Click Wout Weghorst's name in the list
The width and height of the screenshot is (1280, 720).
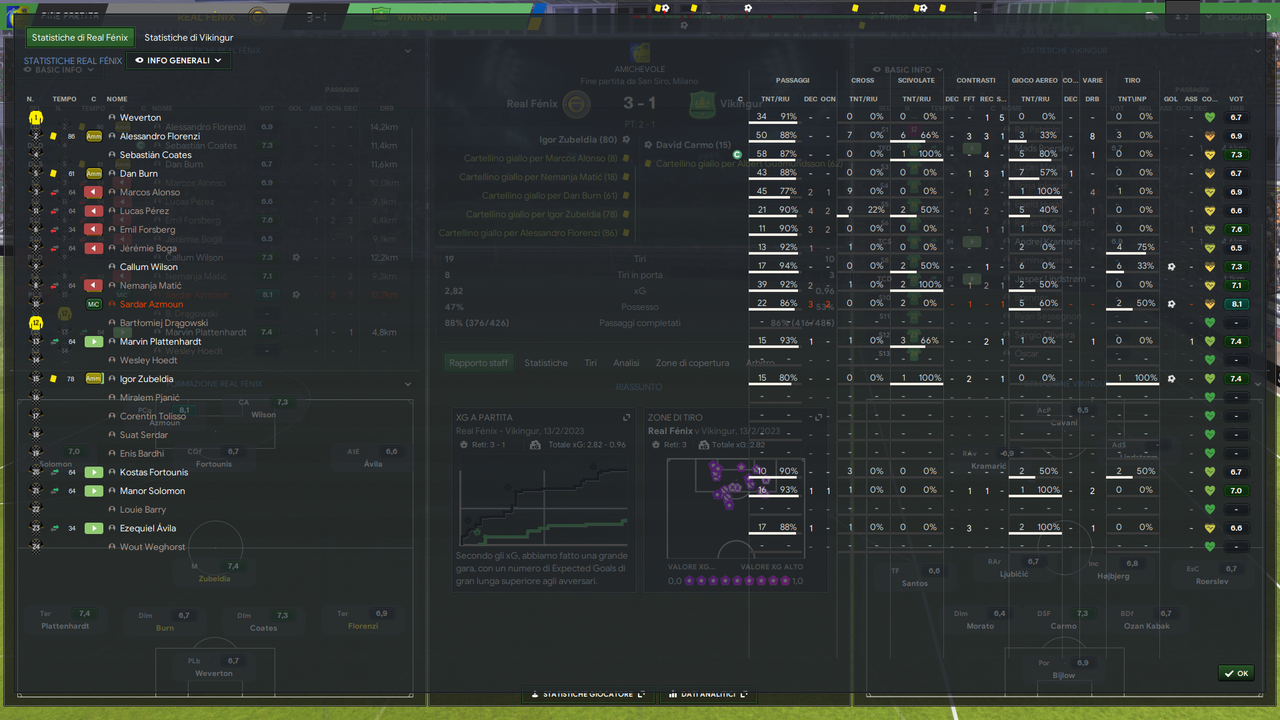152,547
